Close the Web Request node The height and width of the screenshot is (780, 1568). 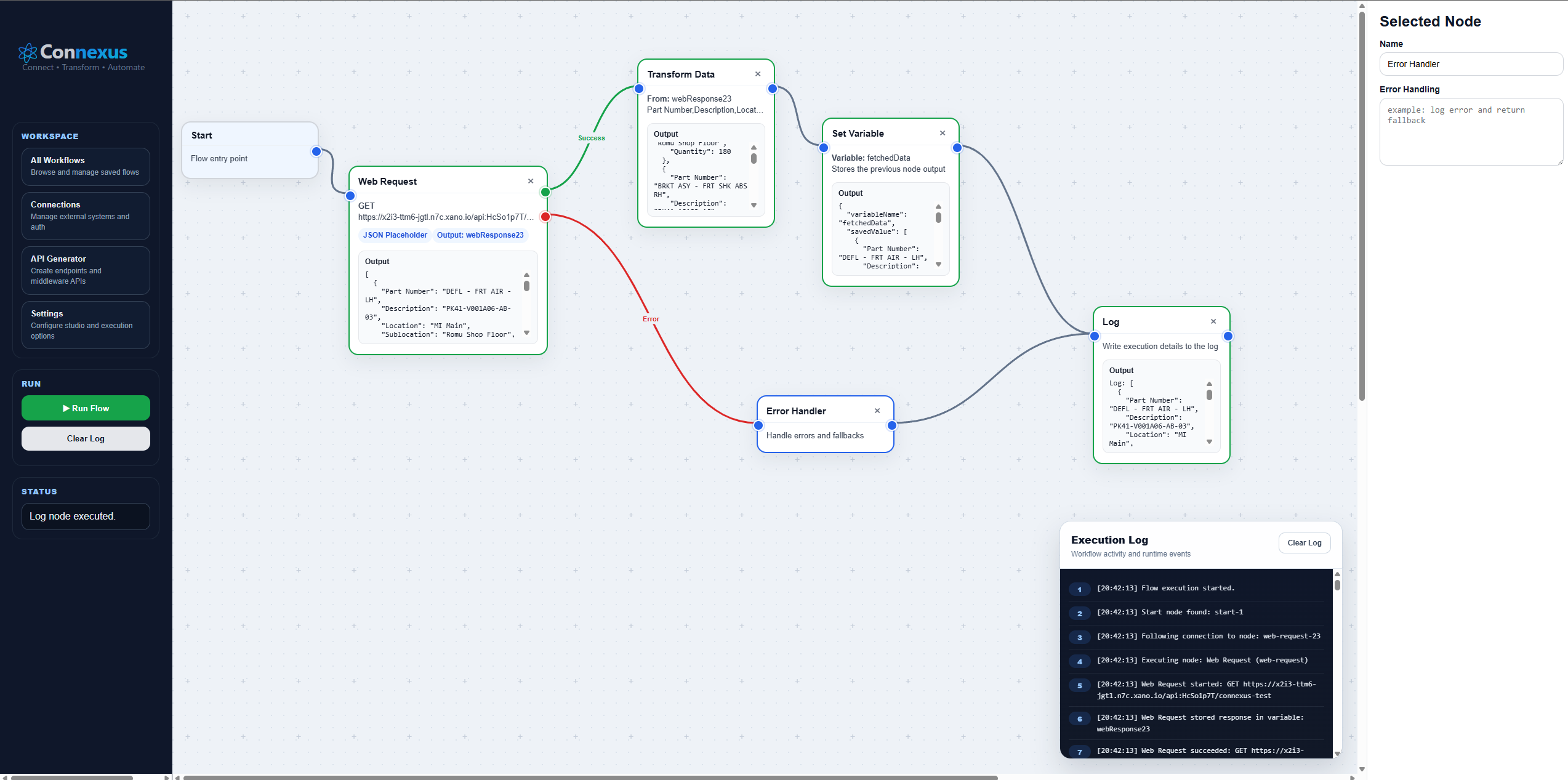point(531,181)
